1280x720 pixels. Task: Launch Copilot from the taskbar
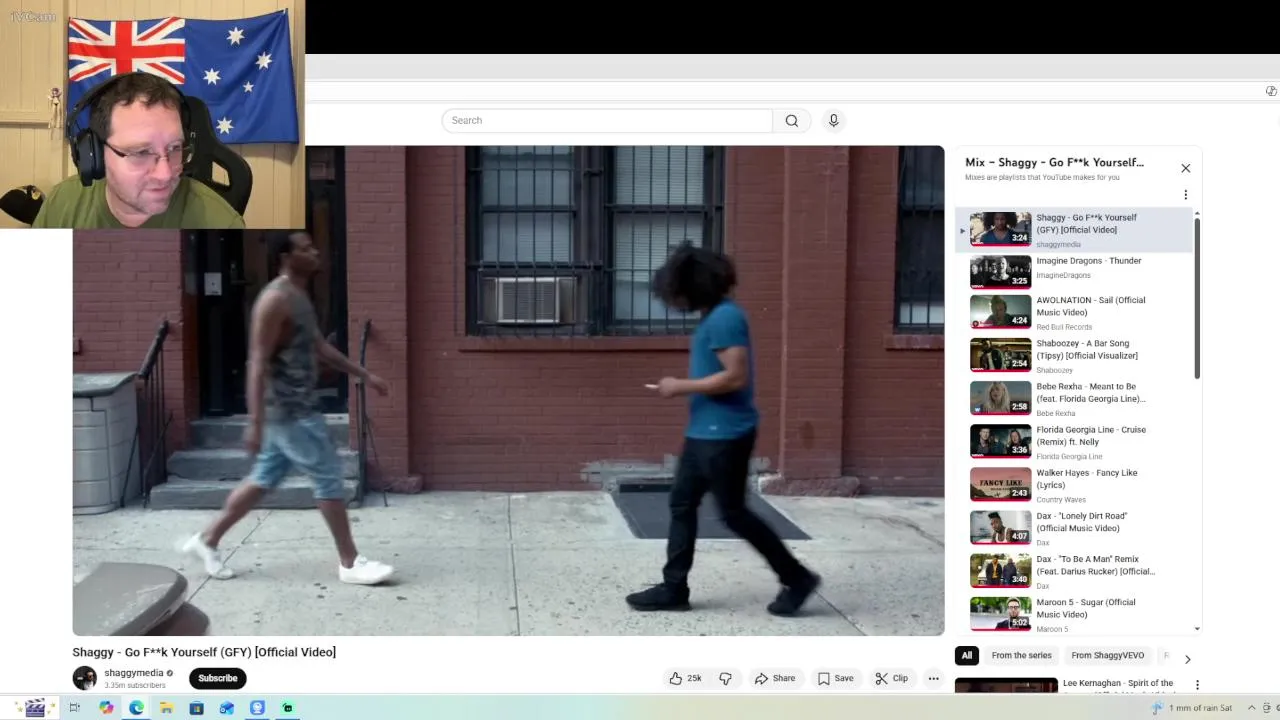(x=106, y=708)
